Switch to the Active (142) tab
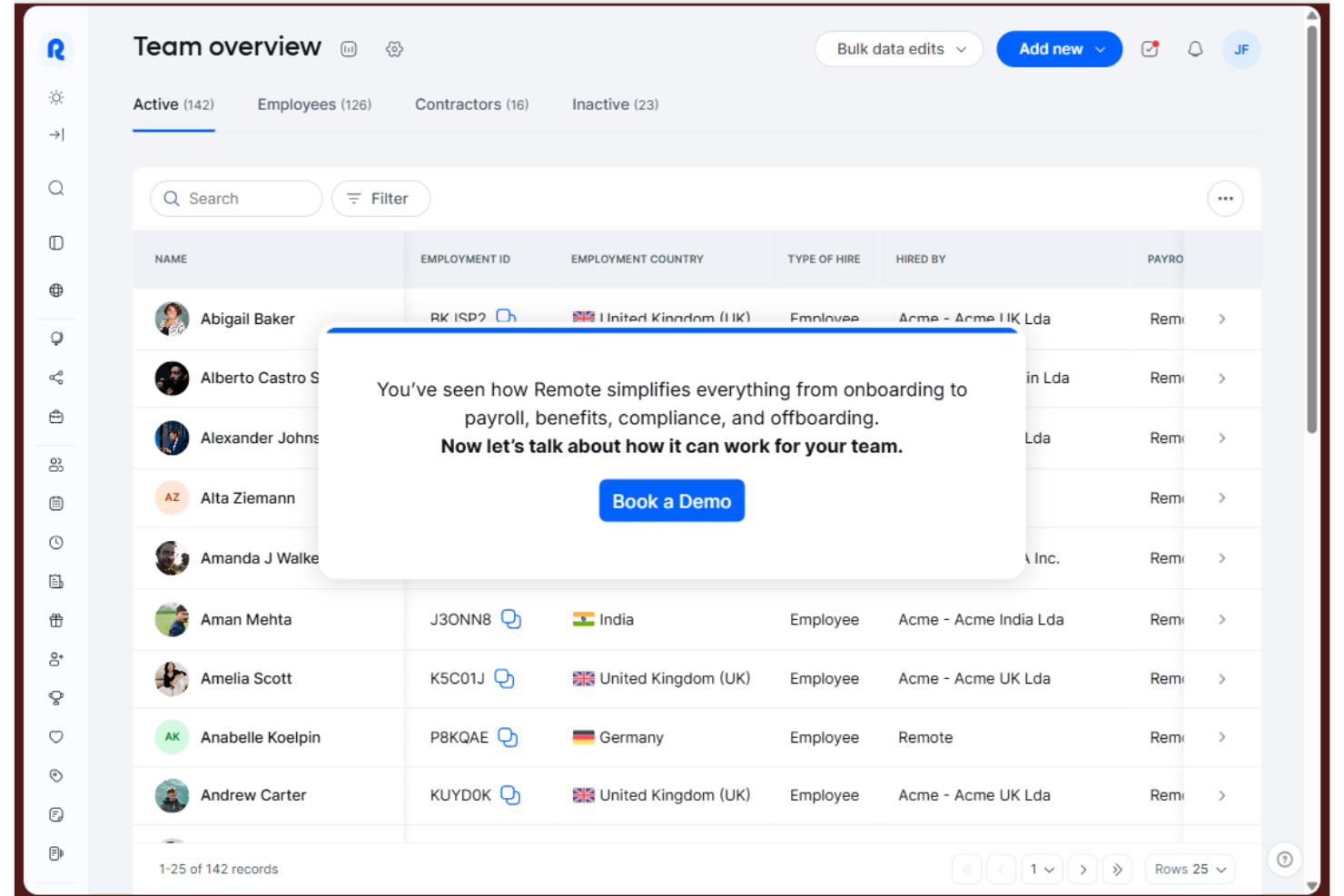This screenshot has width=1344, height=896. point(173,104)
